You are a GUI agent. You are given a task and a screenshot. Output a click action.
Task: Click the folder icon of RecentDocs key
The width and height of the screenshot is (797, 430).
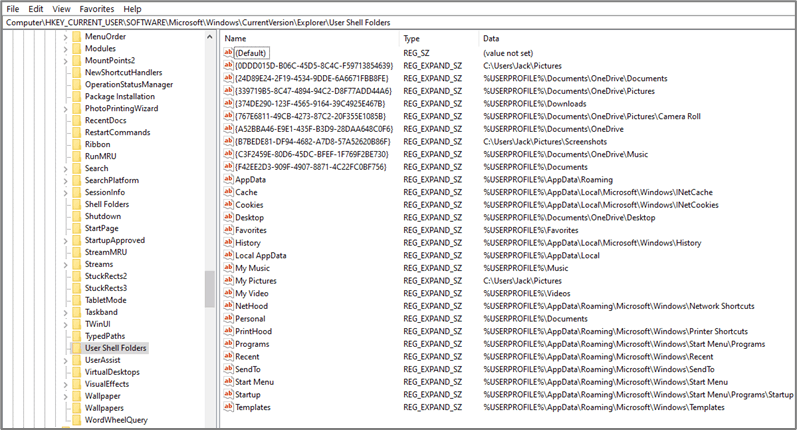pos(76,120)
